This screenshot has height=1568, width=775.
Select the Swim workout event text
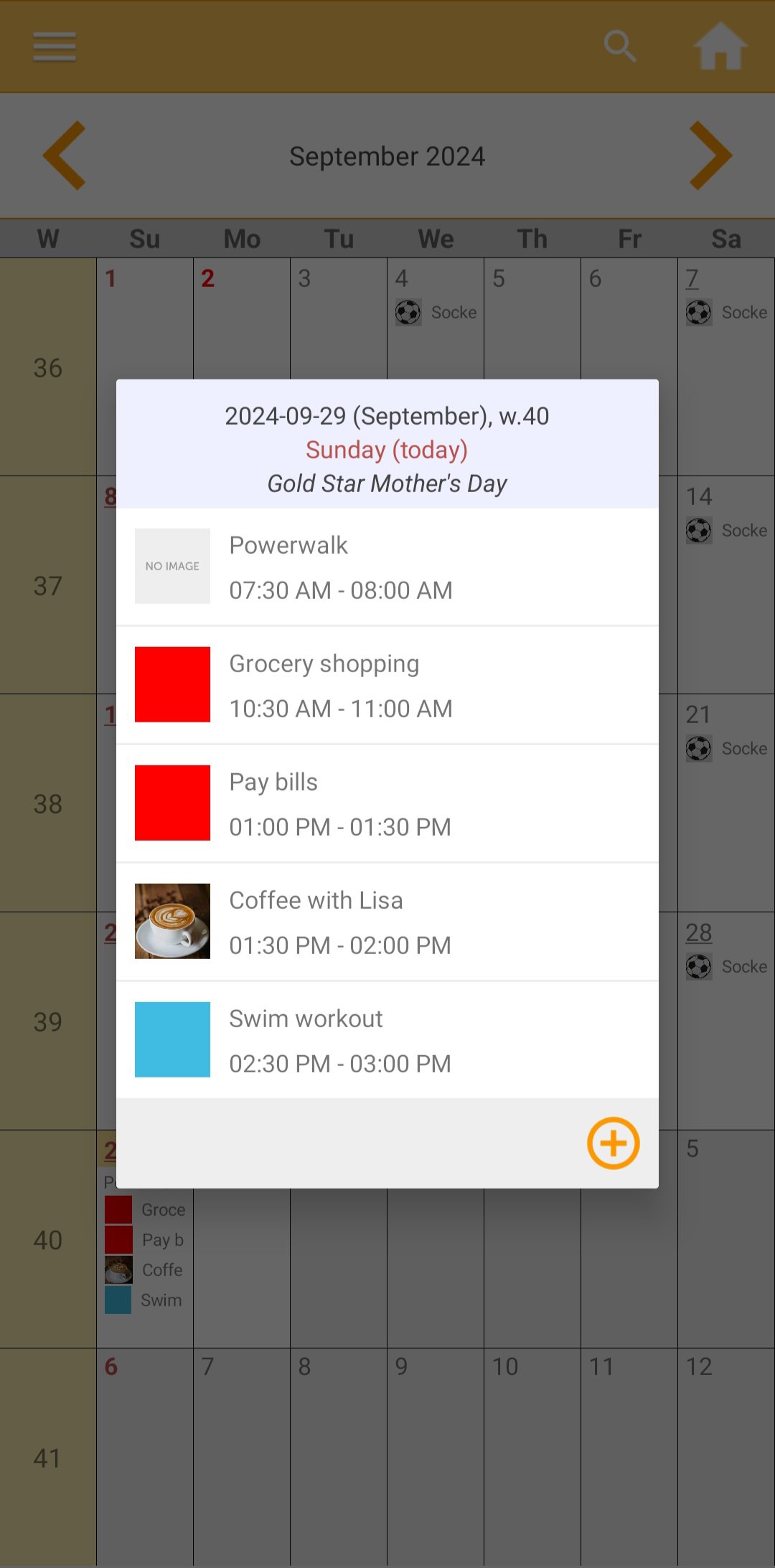[x=306, y=1019]
